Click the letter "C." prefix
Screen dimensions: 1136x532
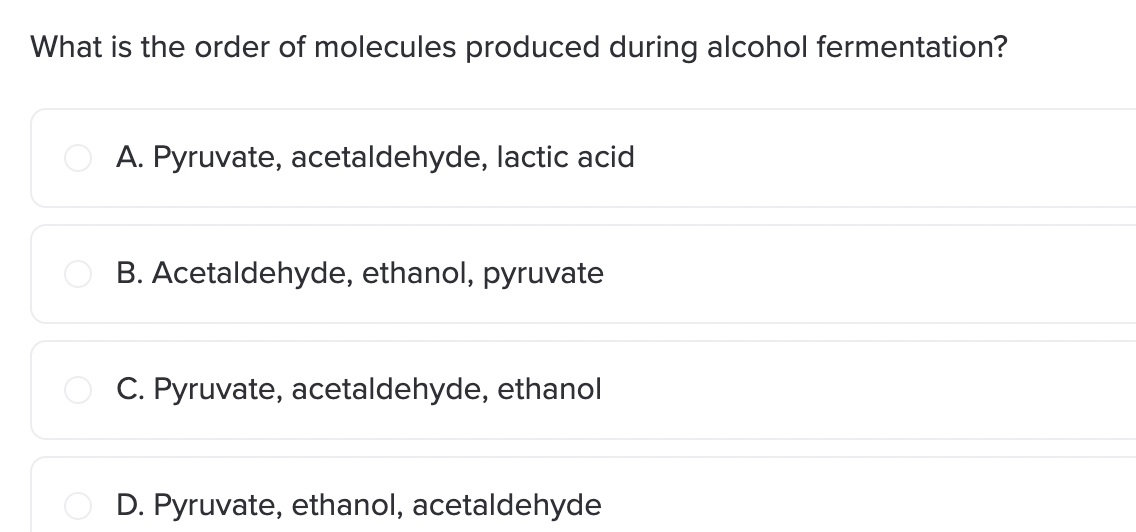click(x=128, y=390)
